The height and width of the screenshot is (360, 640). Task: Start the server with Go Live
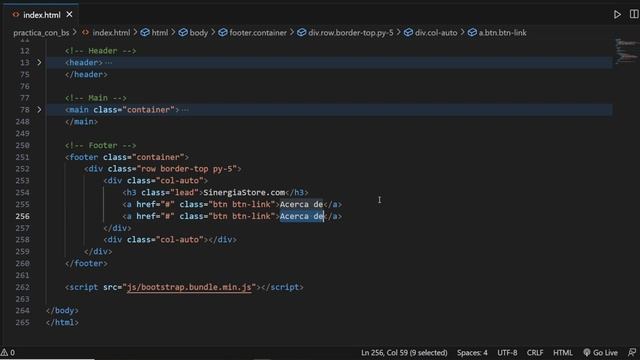[x=600, y=353]
